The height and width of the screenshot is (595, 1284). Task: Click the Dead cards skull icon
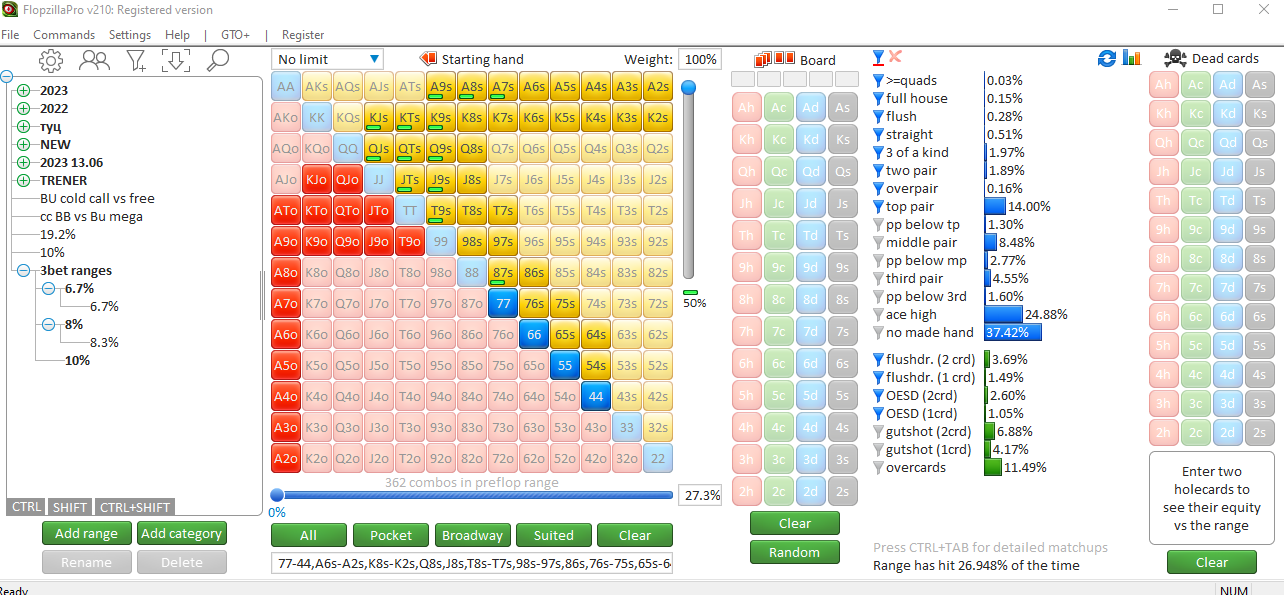pyautogui.click(x=1175, y=59)
